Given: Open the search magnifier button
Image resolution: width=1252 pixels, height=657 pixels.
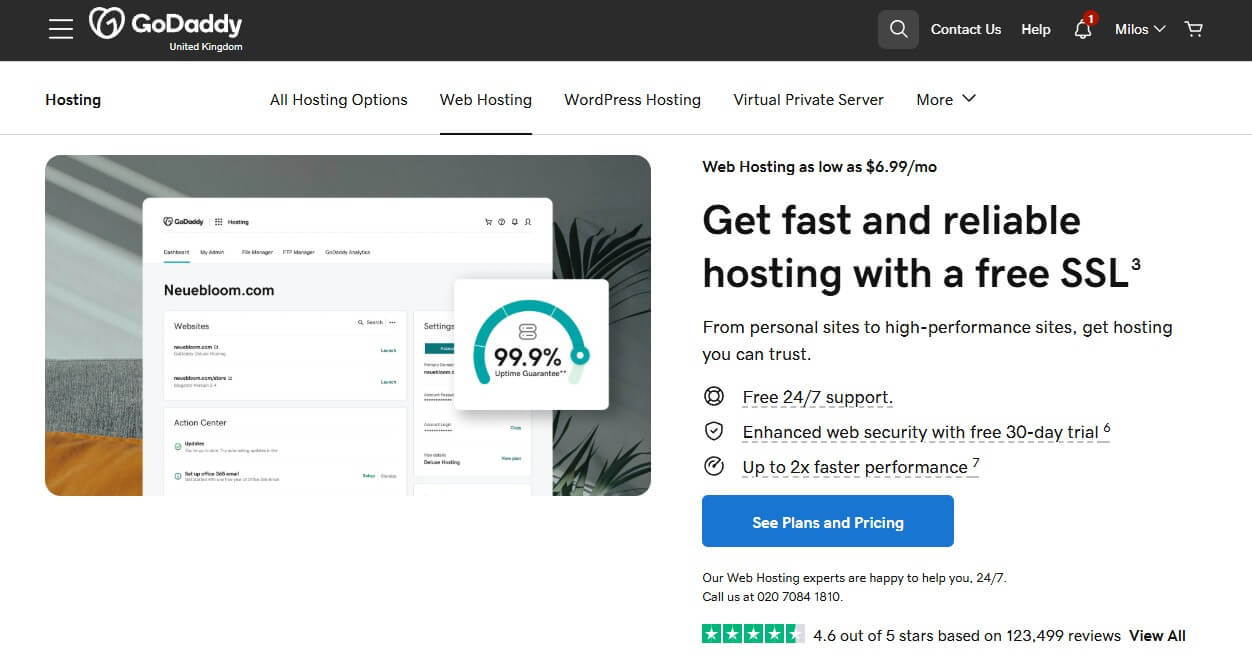Looking at the screenshot, I should (x=898, y=29).
